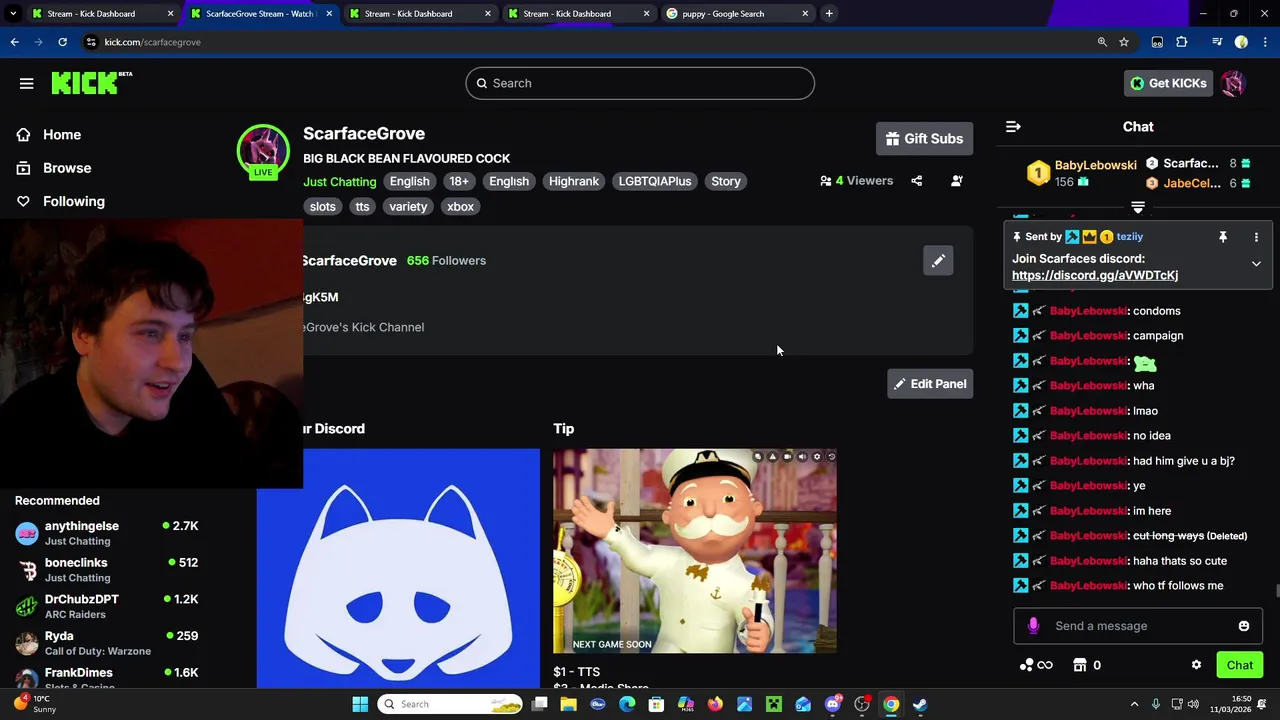Select BabyLebowski top gifter entry

tap(1082, 173)
